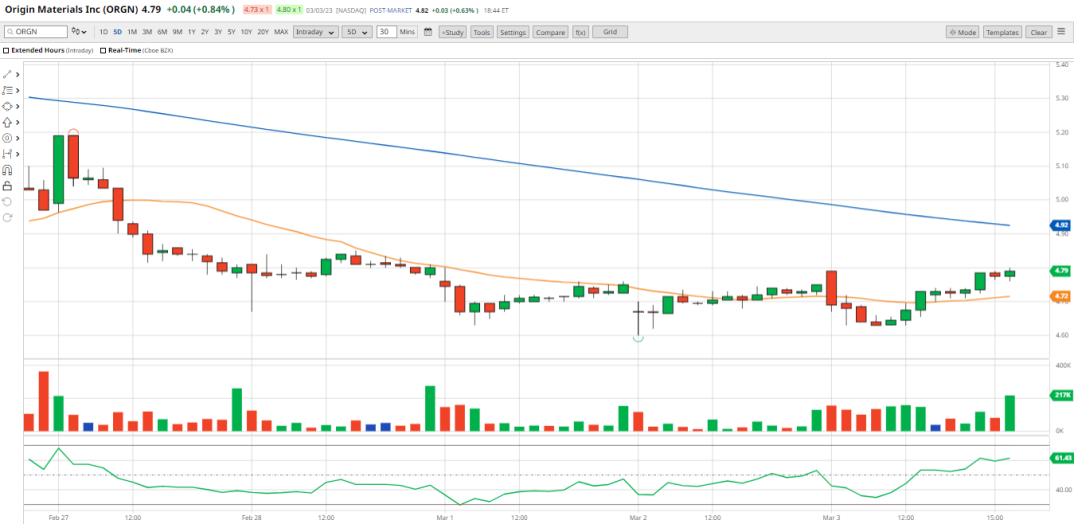Click the Compare button
The height and width of the screenshot is (524, 1074).
point(550,32)
